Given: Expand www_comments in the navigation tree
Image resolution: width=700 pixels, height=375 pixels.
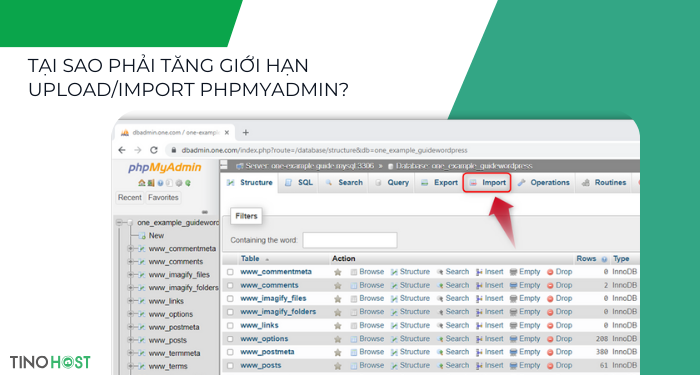Looking at the screenshot, I should [x=131, y=262].
